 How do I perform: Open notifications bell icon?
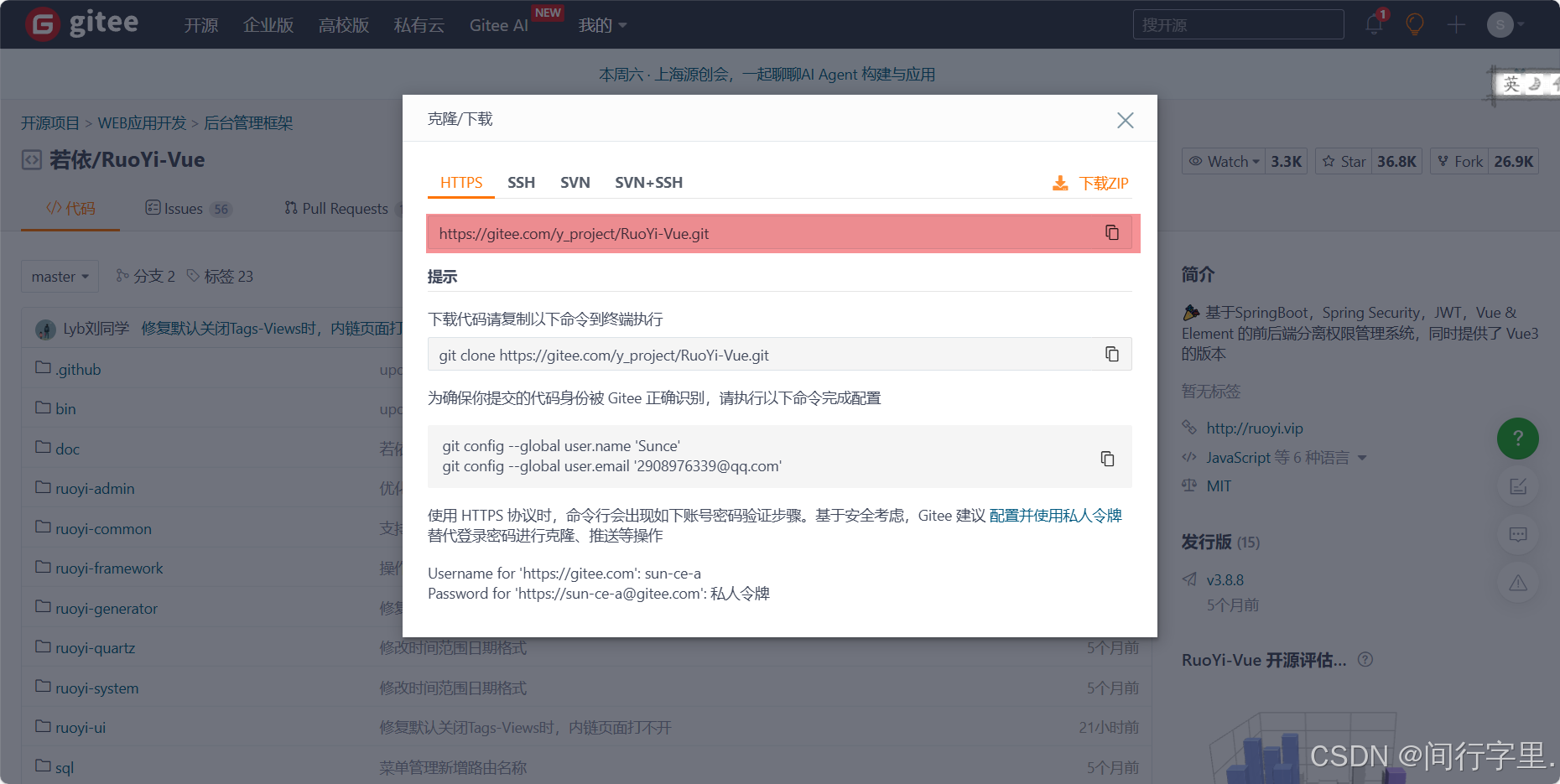click(x=1374, y=23)
